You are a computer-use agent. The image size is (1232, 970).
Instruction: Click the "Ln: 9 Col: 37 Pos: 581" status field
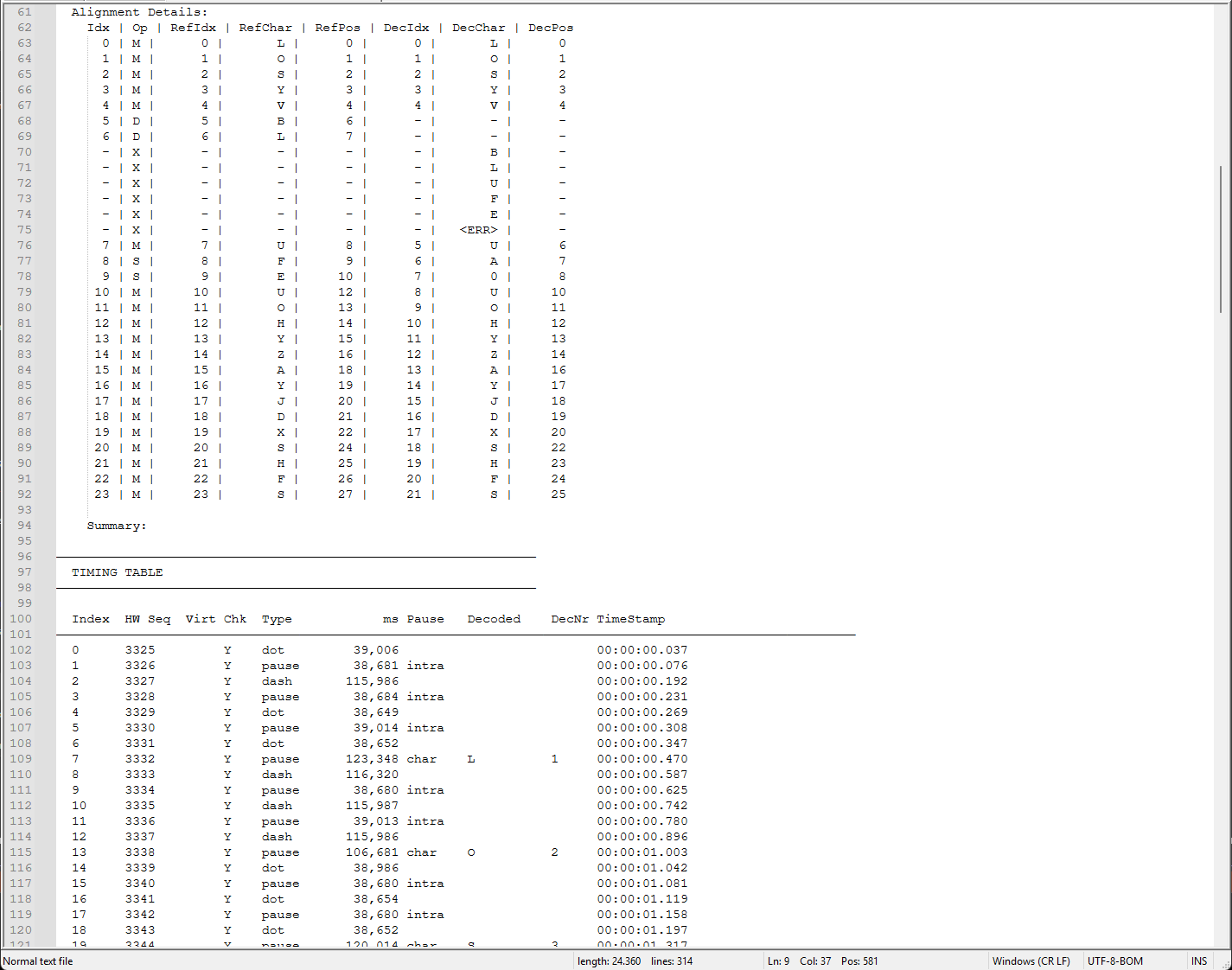coord(876,961)
